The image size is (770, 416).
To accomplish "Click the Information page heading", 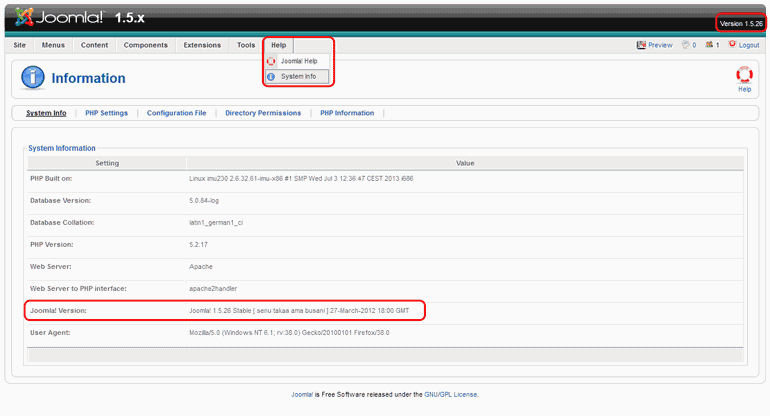I will tap(88, 78).
